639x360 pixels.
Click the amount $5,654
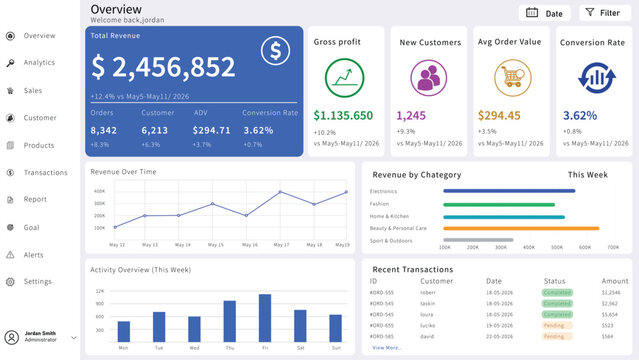[610, 315]
